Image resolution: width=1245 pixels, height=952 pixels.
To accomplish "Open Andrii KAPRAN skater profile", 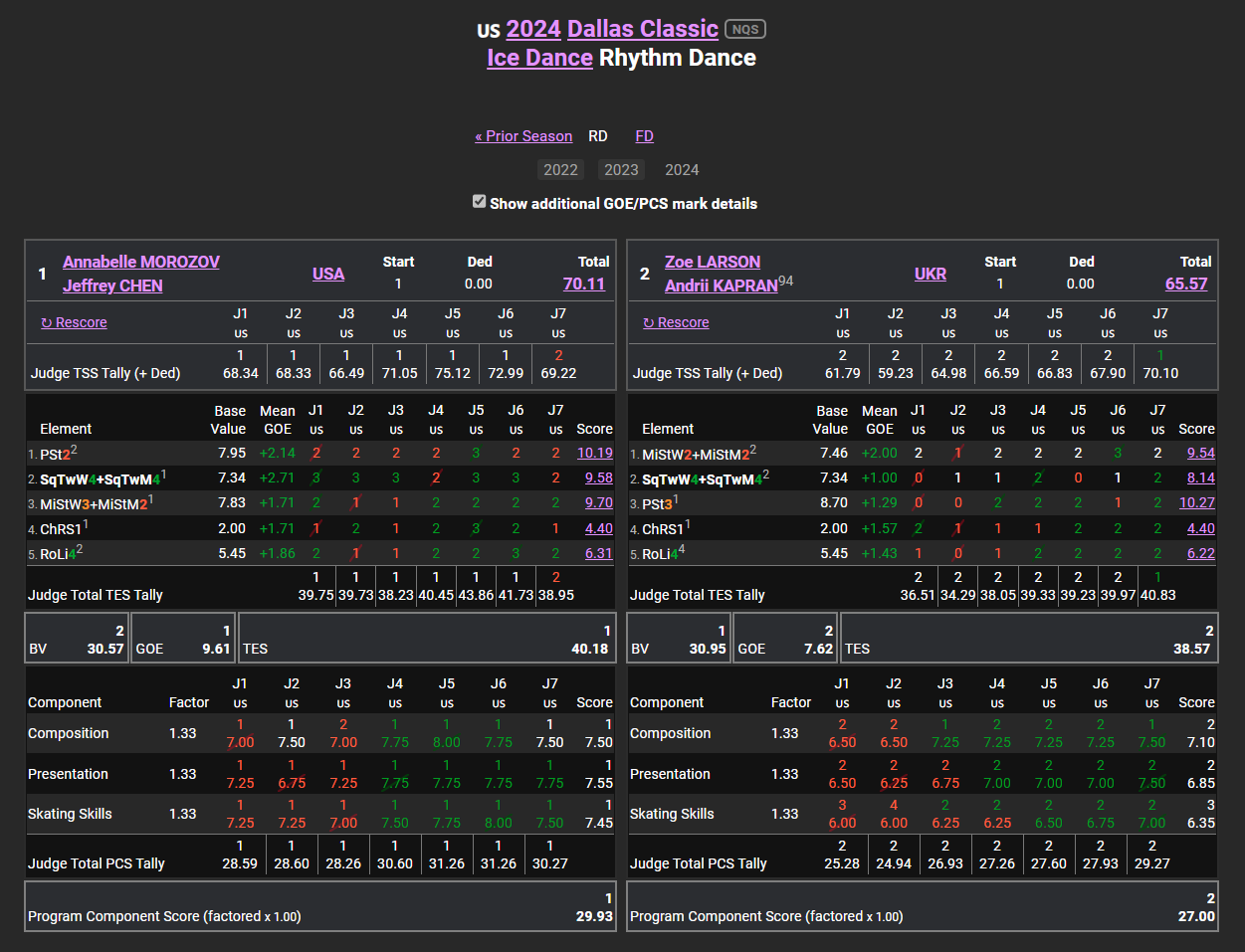I will tap(721, 286).
